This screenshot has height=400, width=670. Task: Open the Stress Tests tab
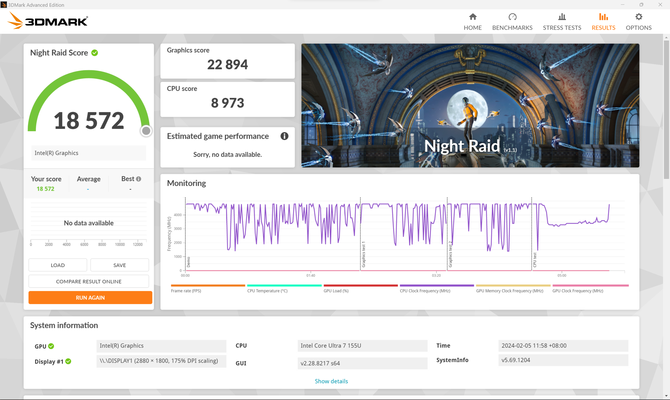(x=562, y=22)
